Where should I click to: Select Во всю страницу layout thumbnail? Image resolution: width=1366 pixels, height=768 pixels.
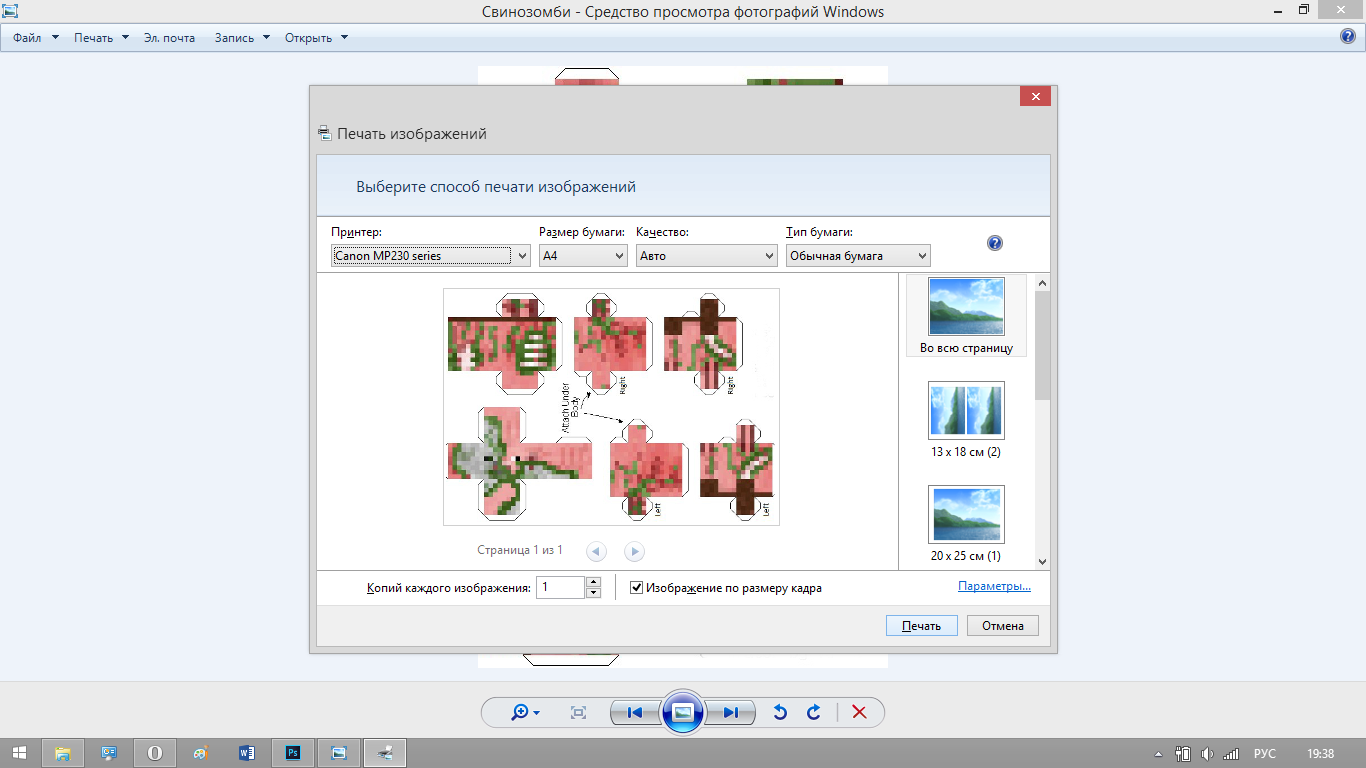[966, 316]
